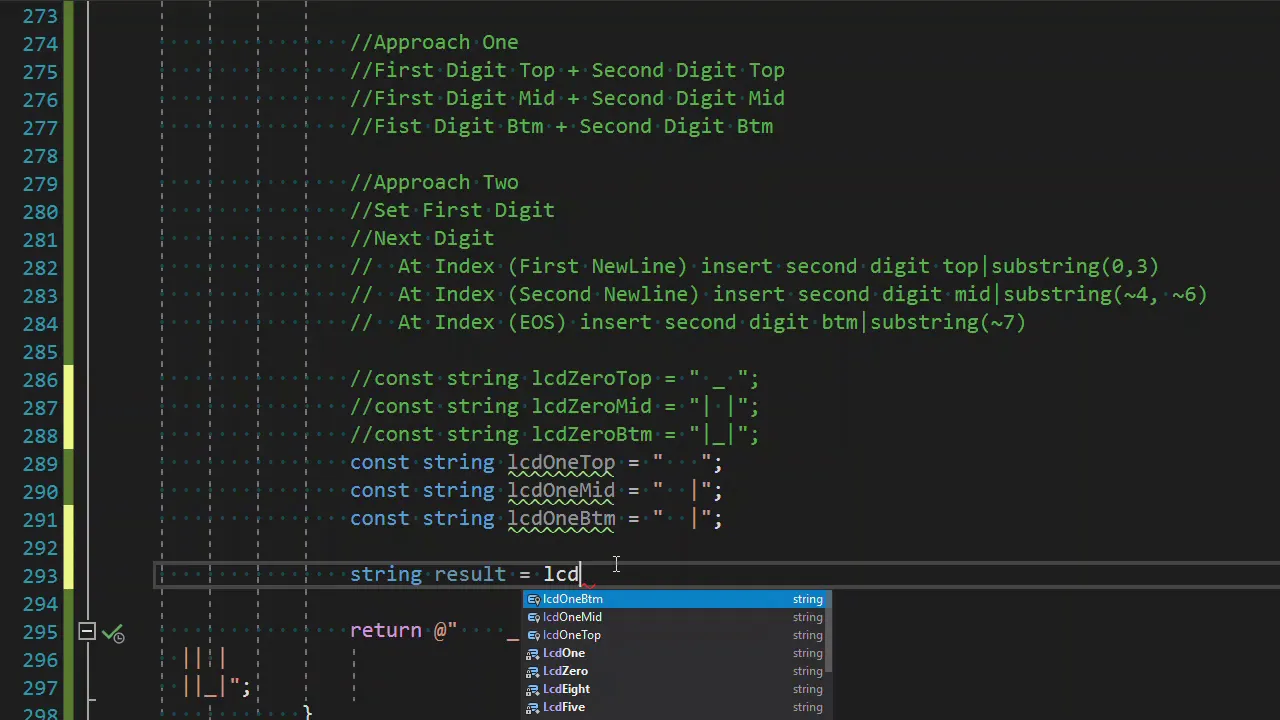Place cursor on lcdOneMid declaration name
The width and height of the screenshot is (1280, 720).
pyautogui.click(x=561, y=491)
